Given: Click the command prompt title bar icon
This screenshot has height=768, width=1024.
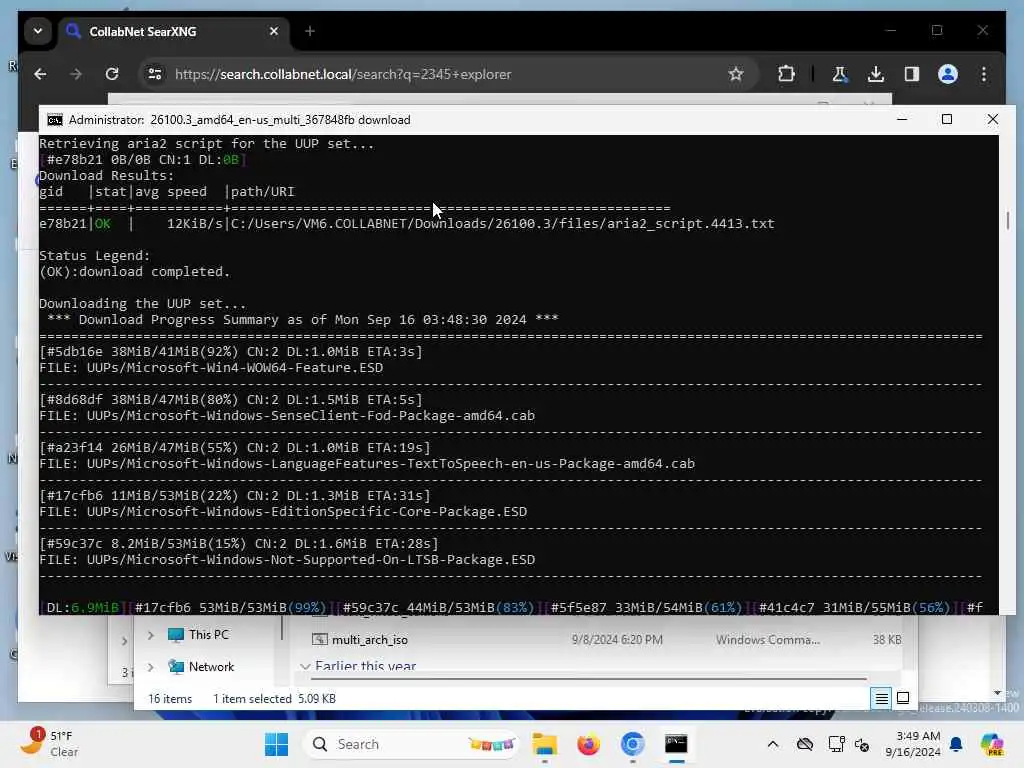Looking at the screenshot, I should coord(56,120).
